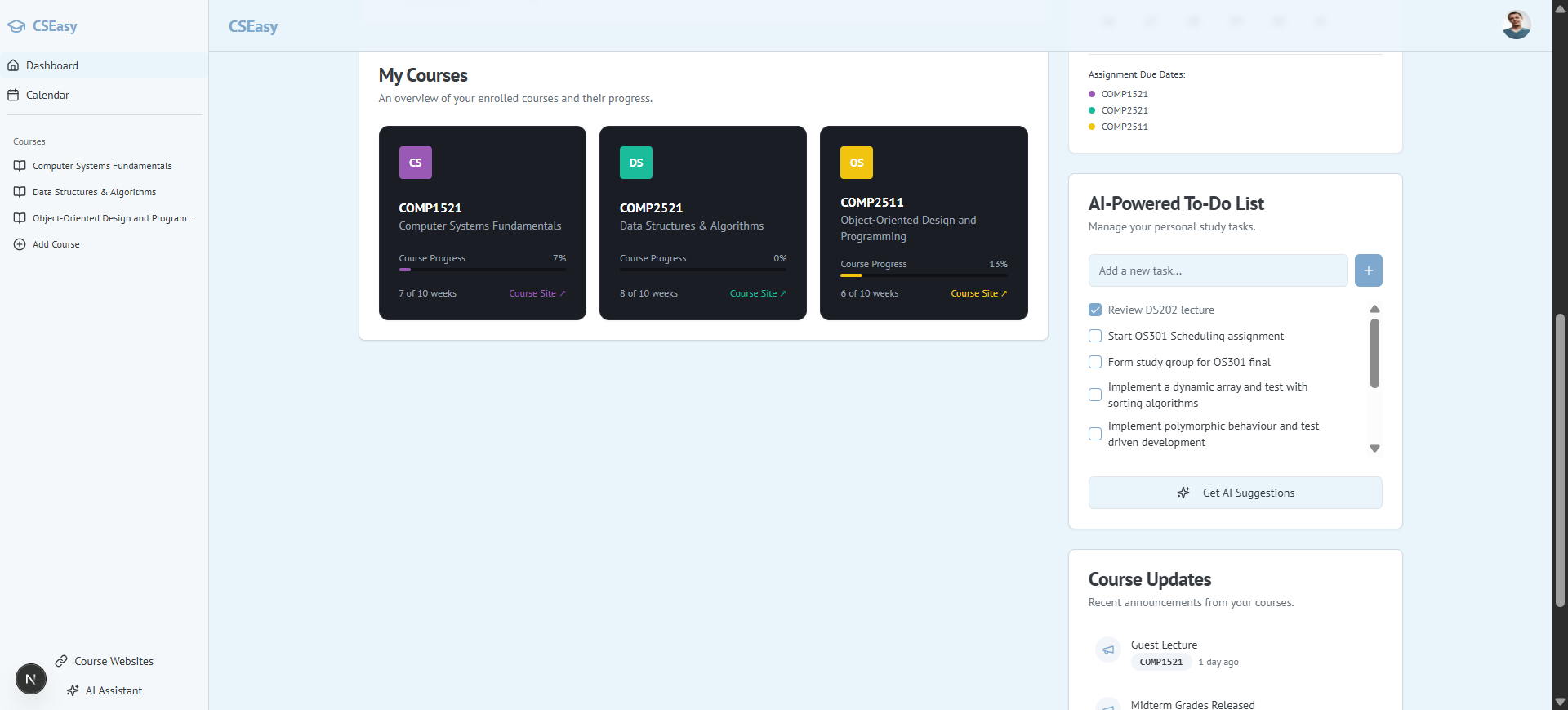Click the COMP2511 card title
The width and height of the screenshot is (1568, 710).
872,203
